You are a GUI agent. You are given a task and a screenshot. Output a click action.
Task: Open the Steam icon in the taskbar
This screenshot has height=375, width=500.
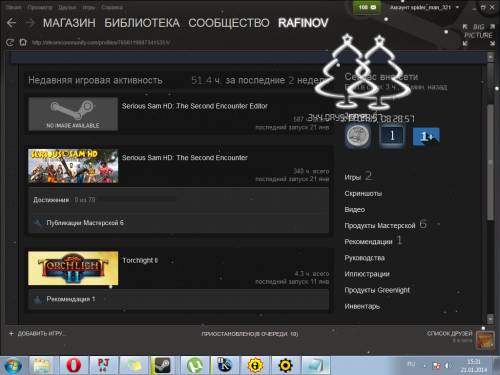pos(162,365)
